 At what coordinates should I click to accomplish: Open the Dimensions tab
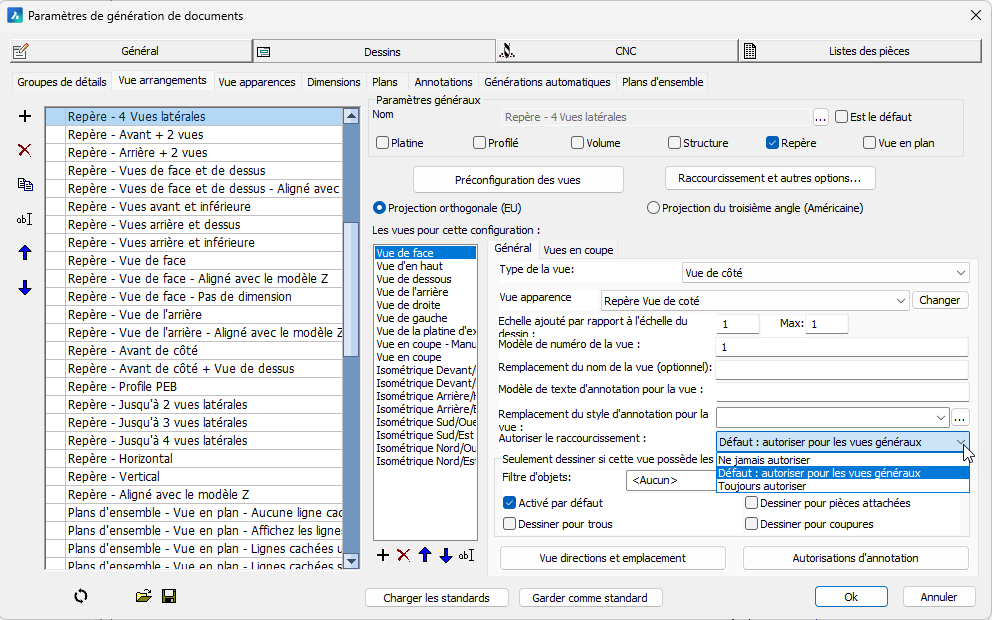[x=334, y=82]
